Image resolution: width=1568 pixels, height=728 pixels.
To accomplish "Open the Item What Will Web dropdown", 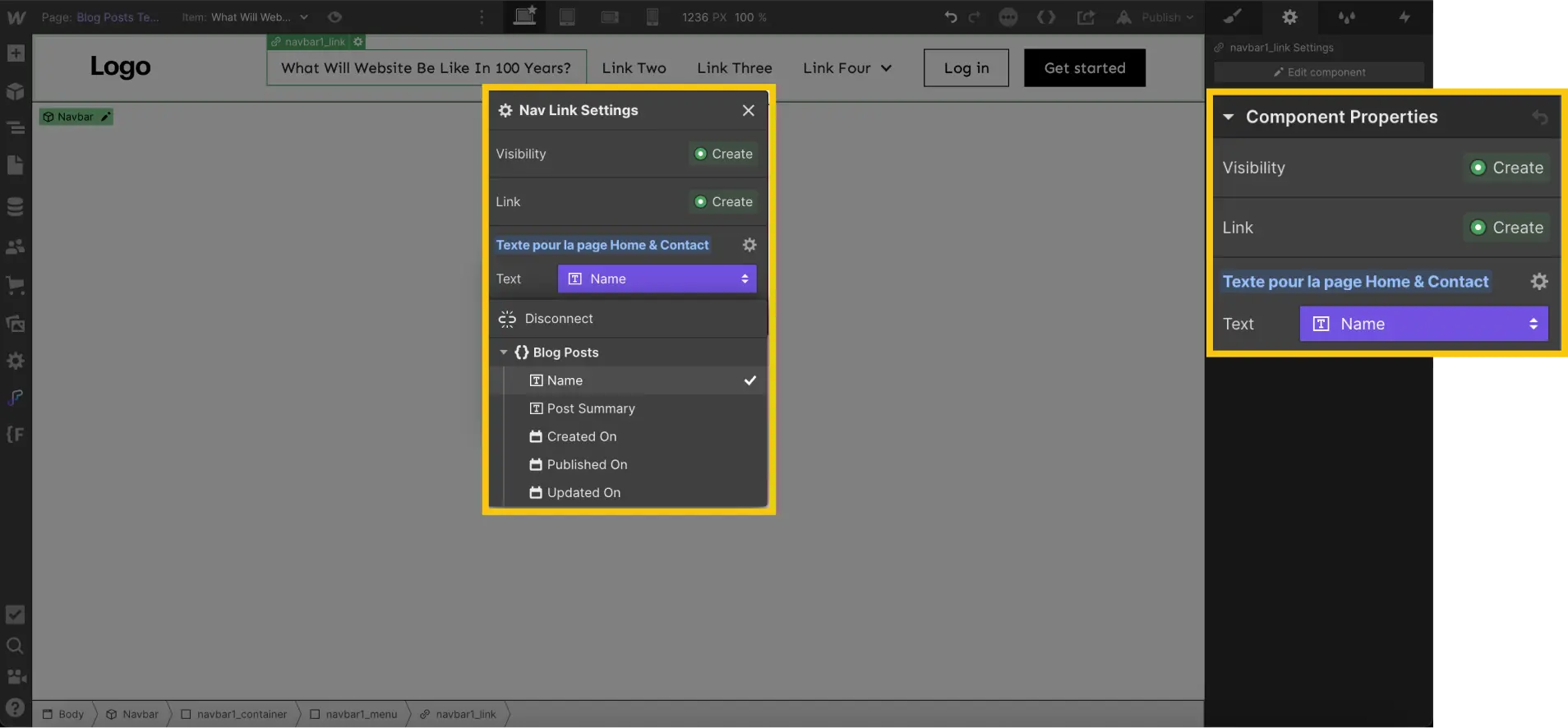I will 246,16.
